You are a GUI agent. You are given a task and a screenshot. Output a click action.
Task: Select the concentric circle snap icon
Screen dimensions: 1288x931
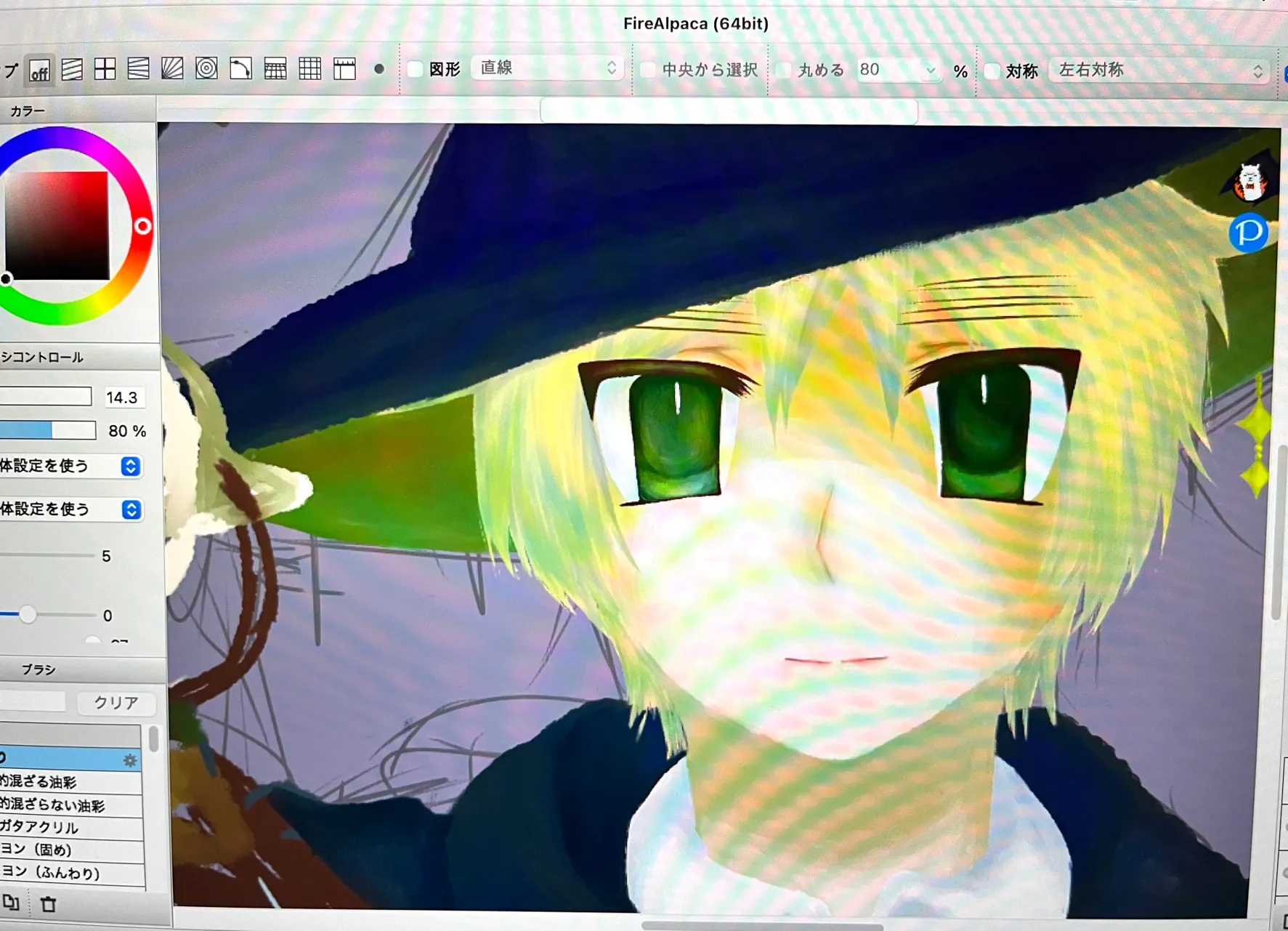206,69
